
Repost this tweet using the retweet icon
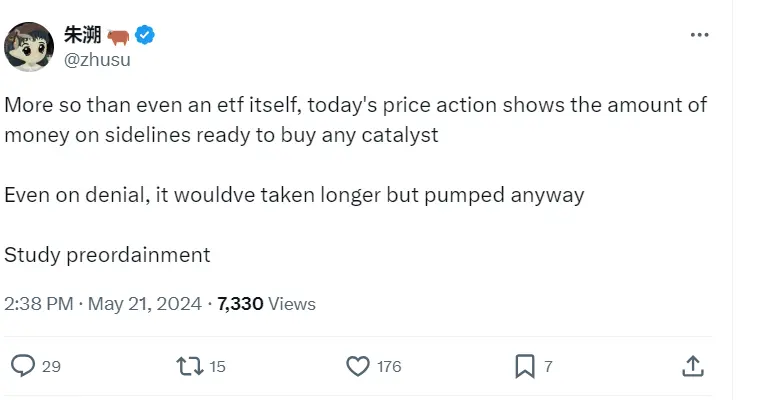coord(189,366)
